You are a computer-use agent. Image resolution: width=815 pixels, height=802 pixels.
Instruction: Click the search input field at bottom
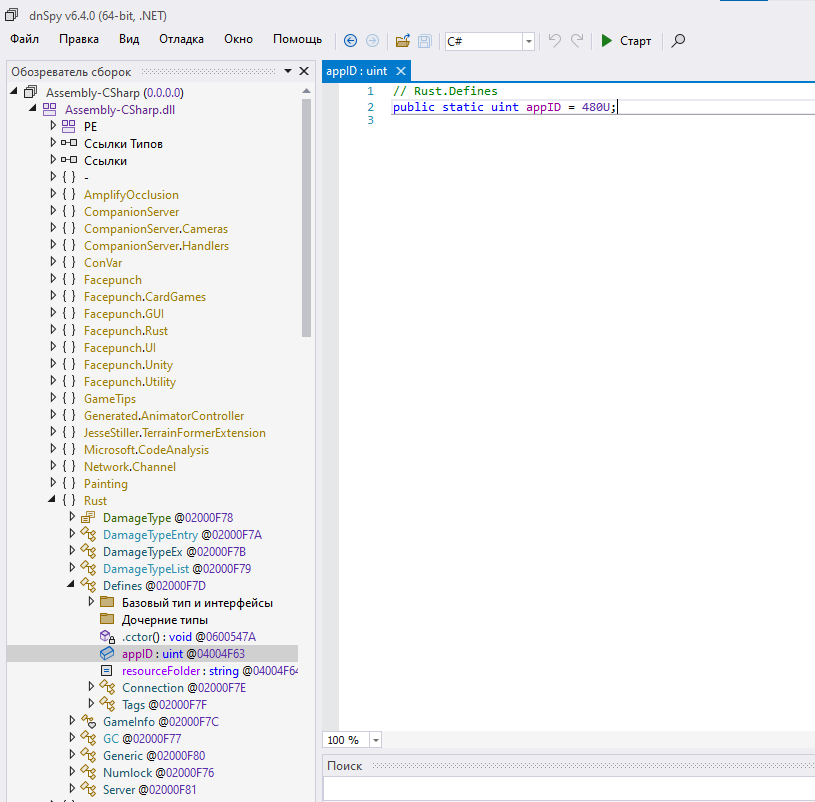pos(568,789)
